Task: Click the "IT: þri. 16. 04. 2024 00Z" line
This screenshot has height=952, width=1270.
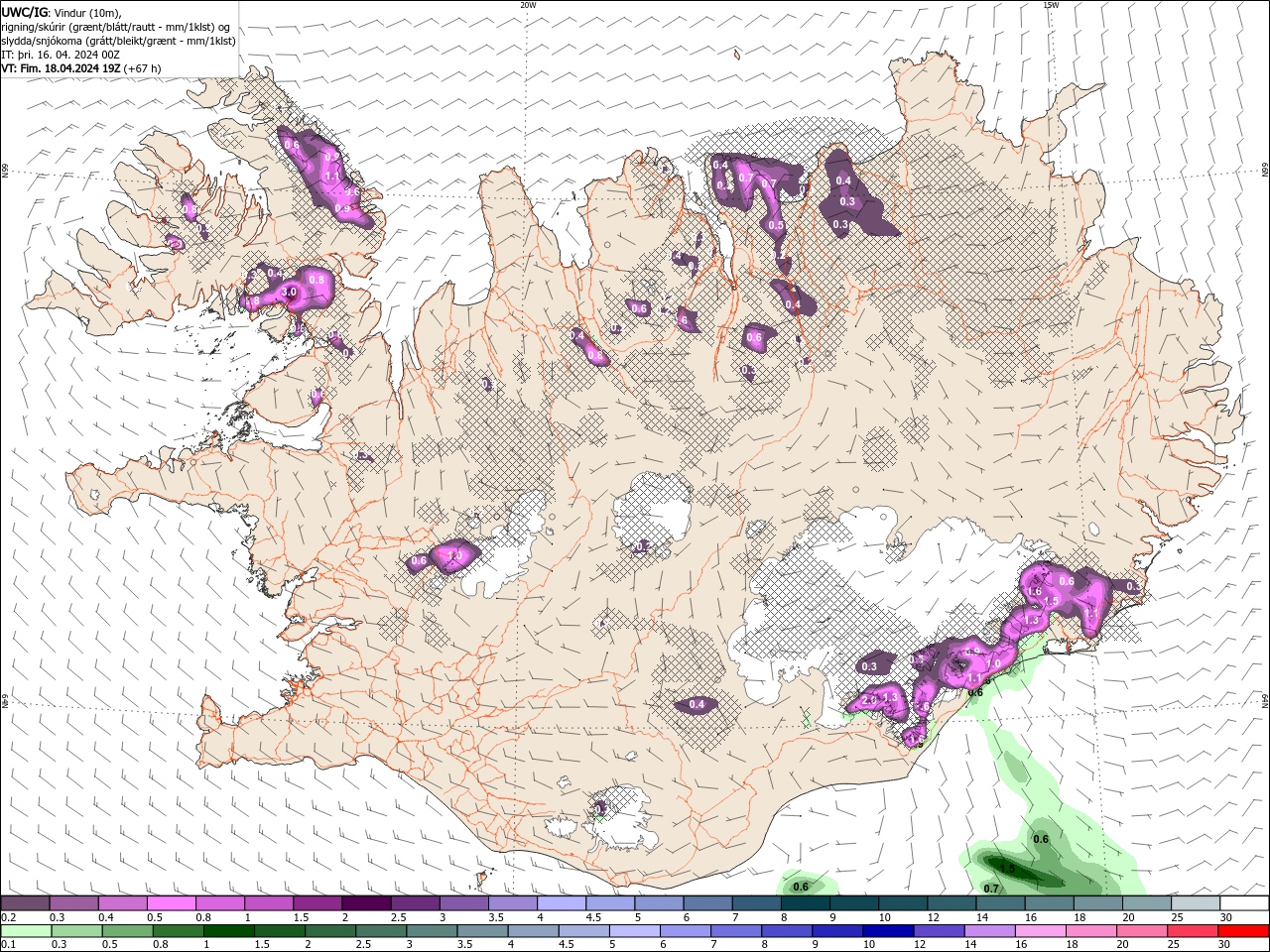Action: coord(61,55)
